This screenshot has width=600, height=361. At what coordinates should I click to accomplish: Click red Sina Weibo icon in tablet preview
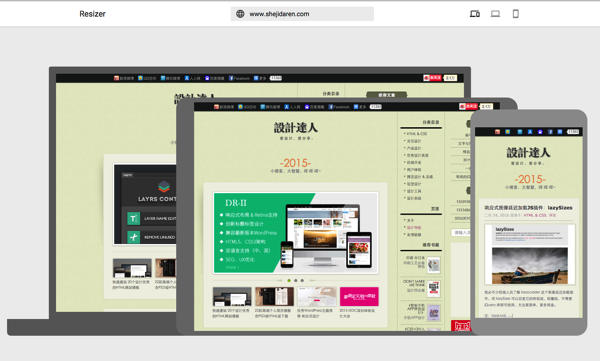(x=216, y=107)
